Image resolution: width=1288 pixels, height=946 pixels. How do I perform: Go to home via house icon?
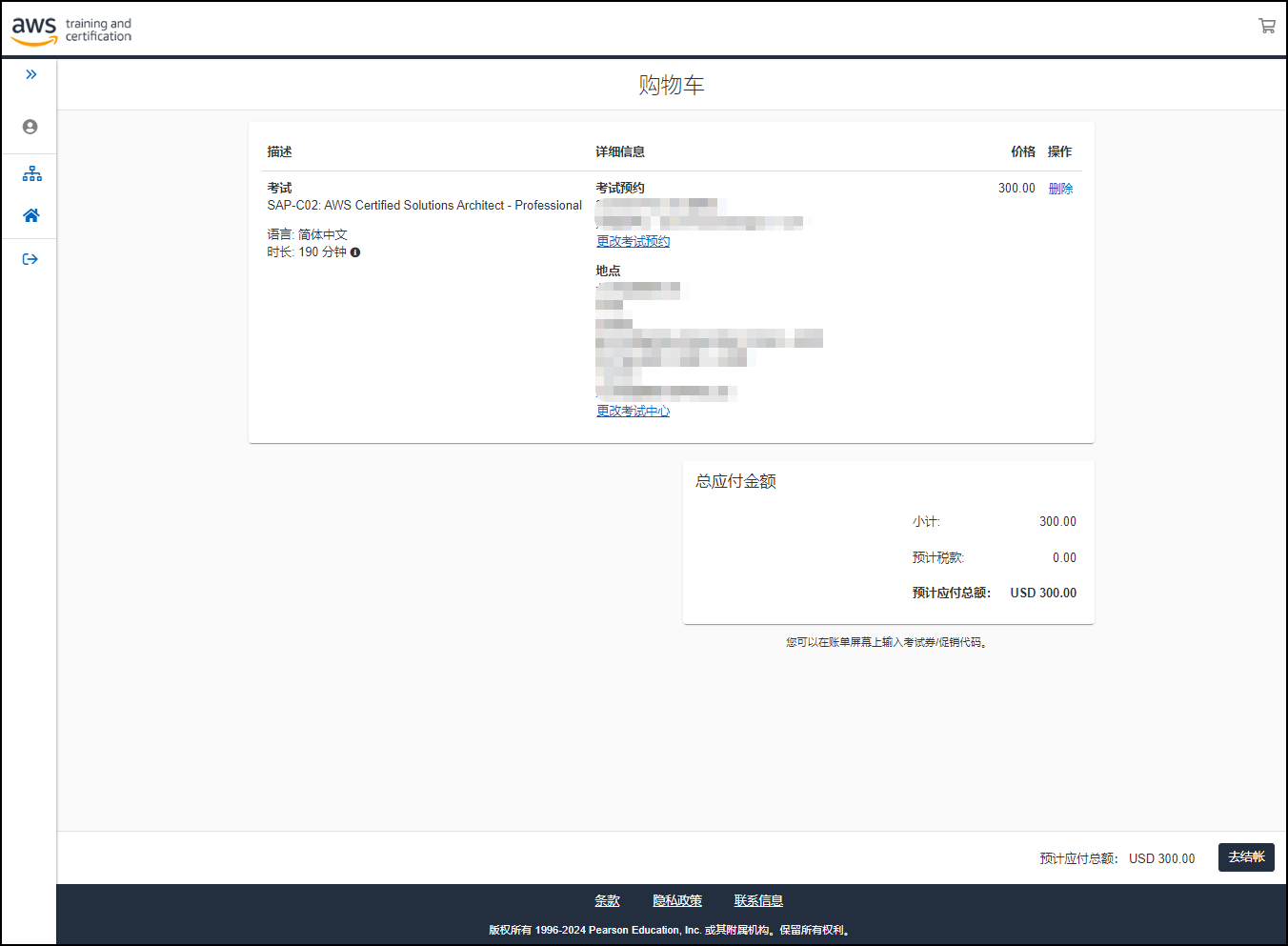click(x=30, y=215)
